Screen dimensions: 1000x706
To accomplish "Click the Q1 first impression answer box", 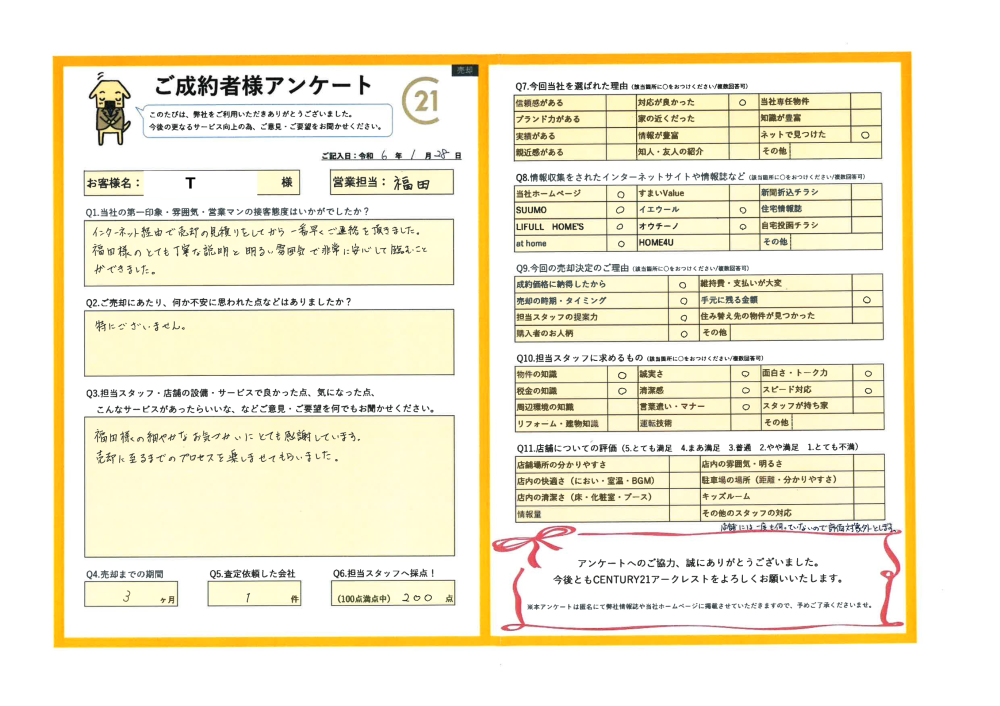I will (268, 251).
